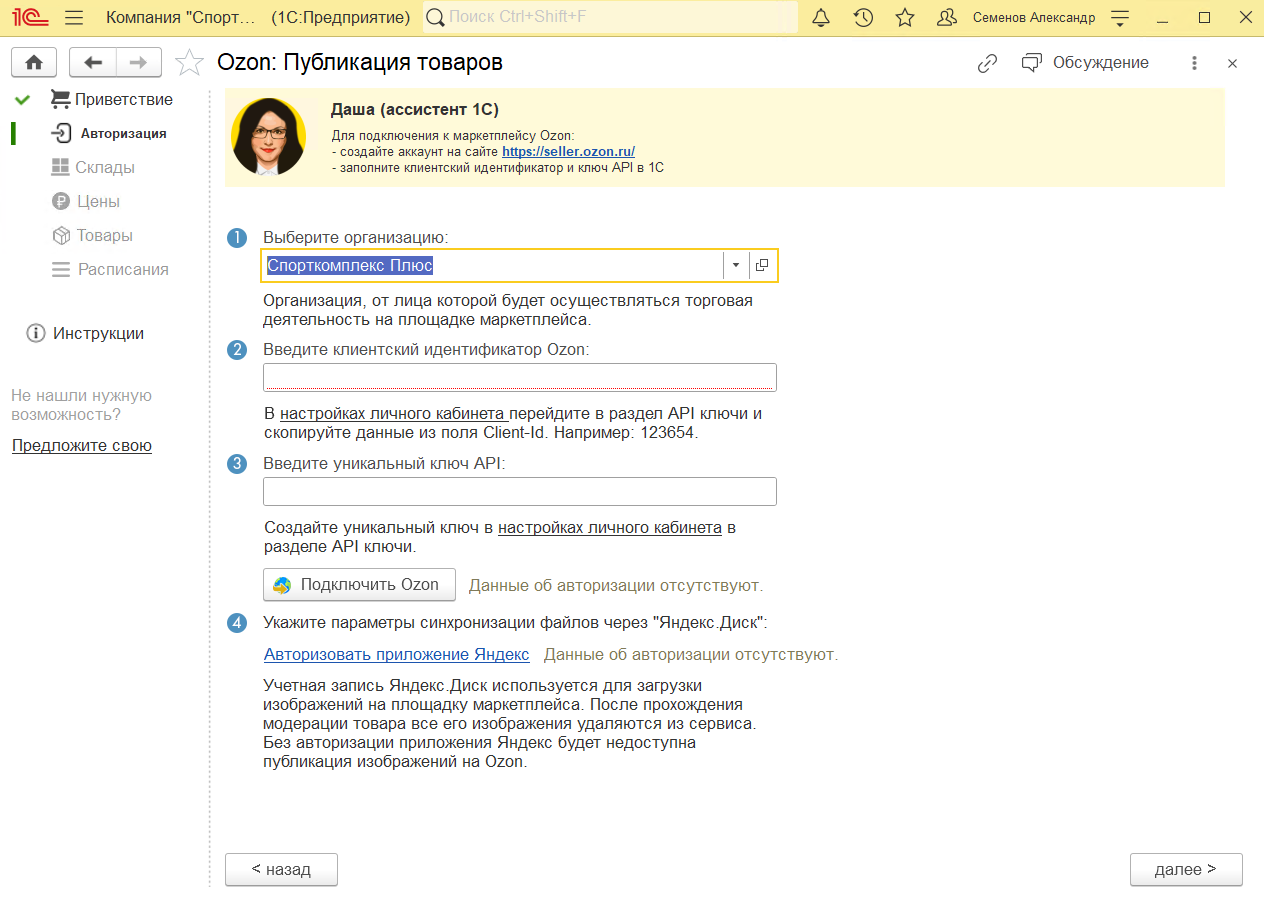Viewport: 1264px width, 900px height.
Task: Go to the Home page button
Action: (x=33, y=62)
